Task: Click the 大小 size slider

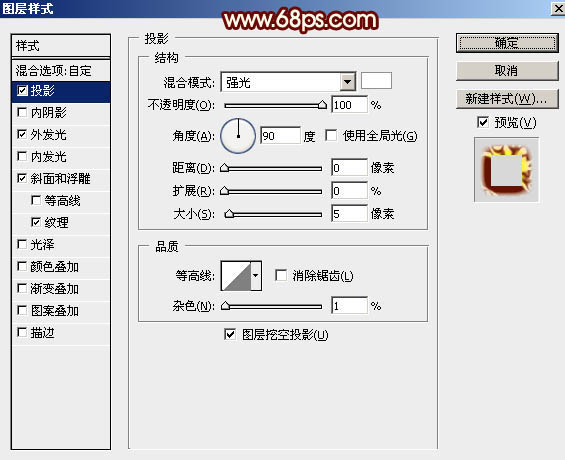Action: pyautogui.click(x=273, y=214)
